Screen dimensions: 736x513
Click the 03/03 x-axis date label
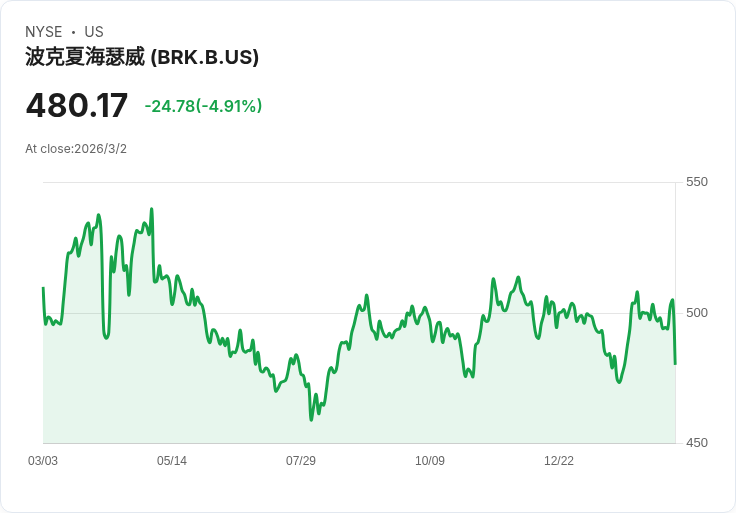coord(43,460)
